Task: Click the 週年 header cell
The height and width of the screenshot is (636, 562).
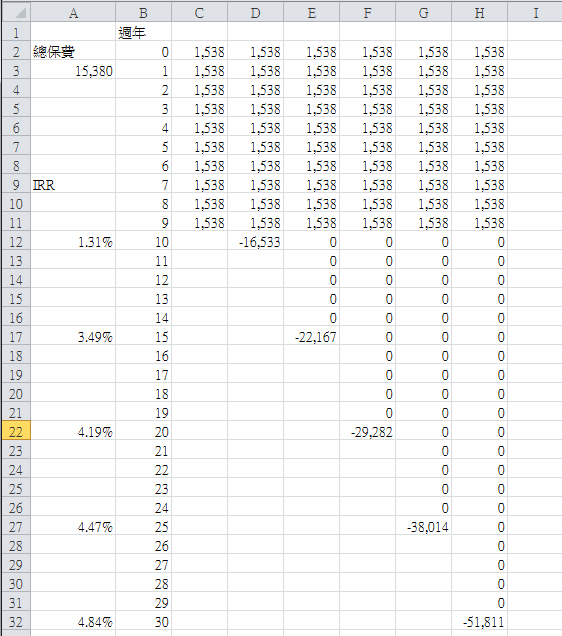Action: (x=143, y=32)
